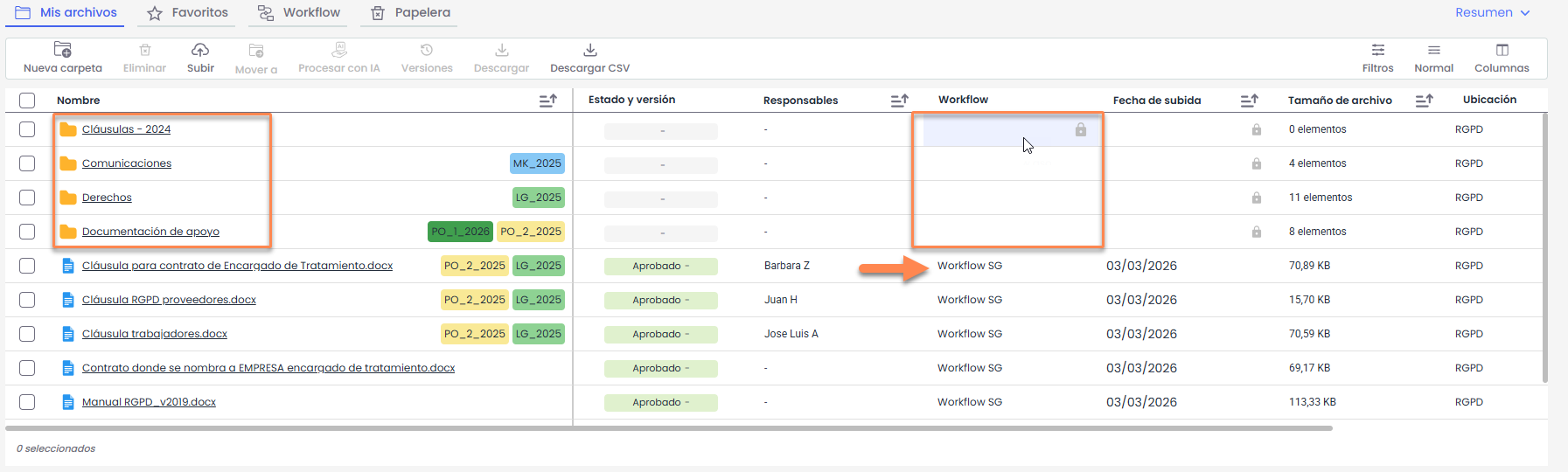Image resolution: width=1568 pixels, height=472 pixels.
Task: Sort by Tamaño de archivo column
Action: coord(1424,101)
